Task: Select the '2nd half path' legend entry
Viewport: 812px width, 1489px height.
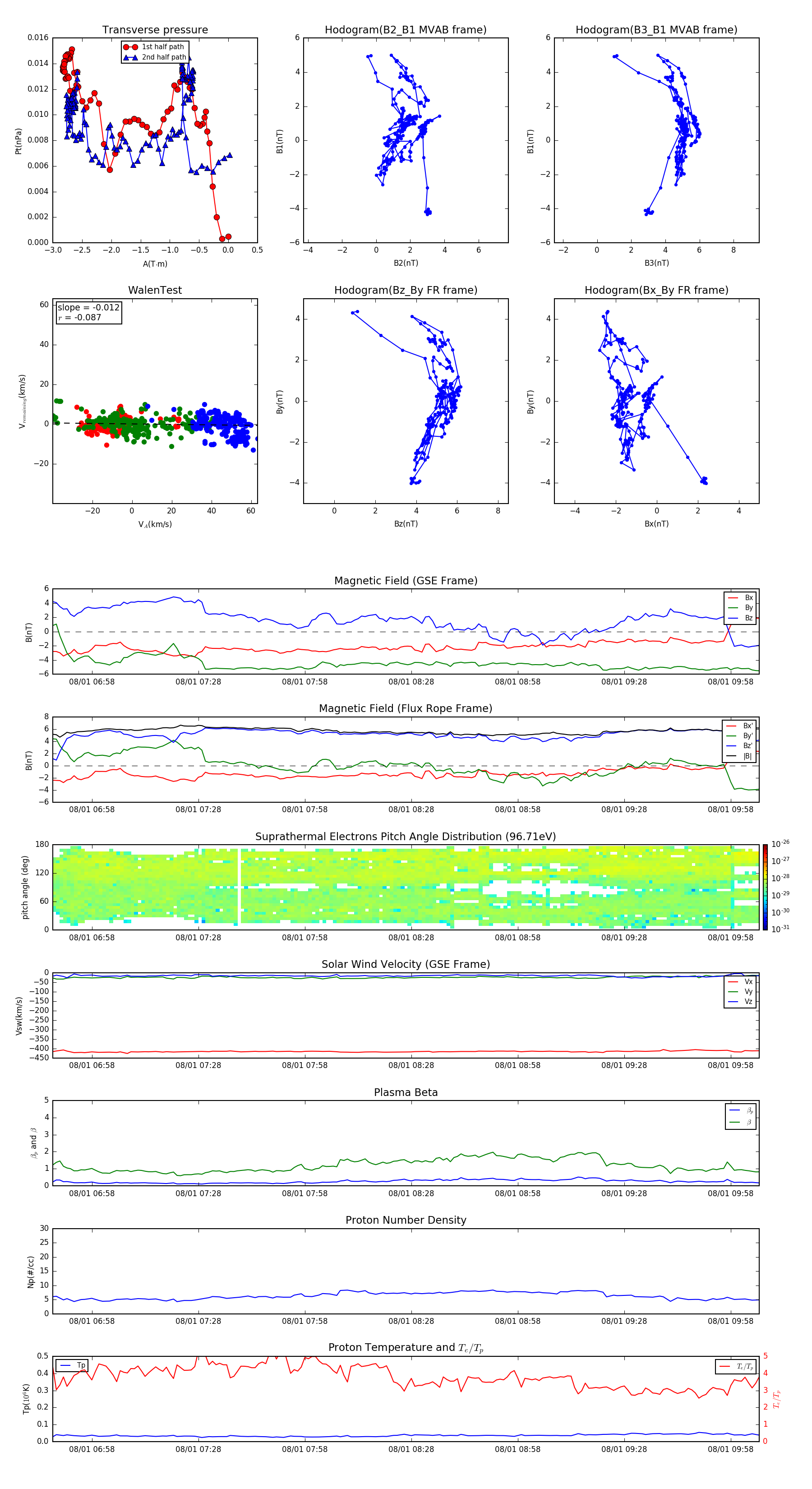Action: tap(154, 57)
